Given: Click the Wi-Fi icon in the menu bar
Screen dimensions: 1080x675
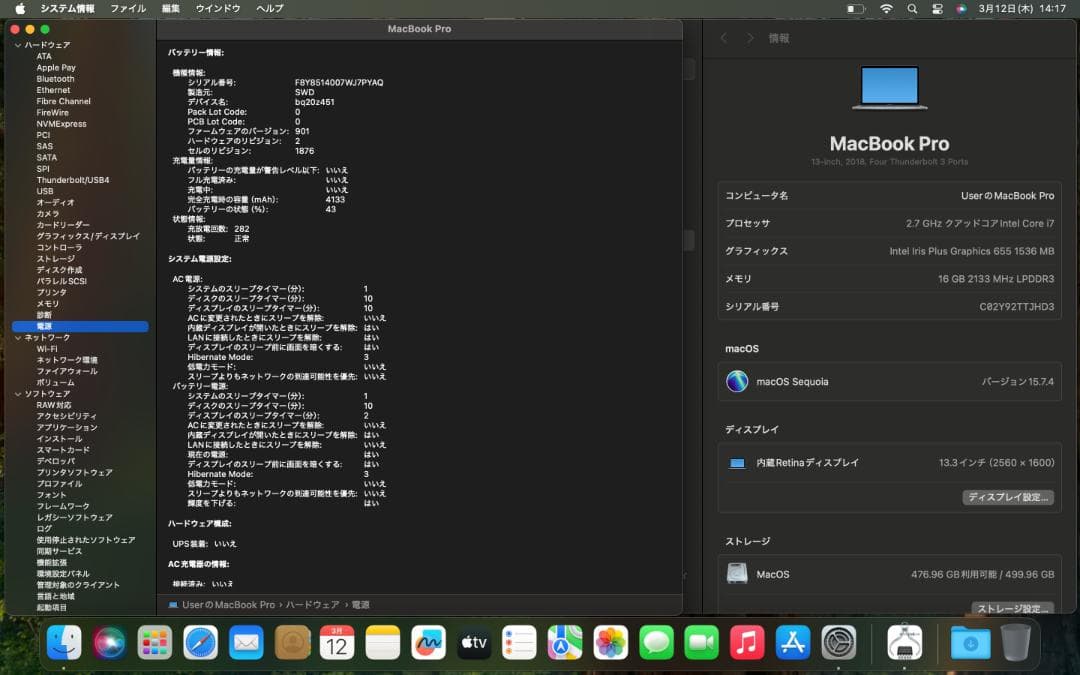Looking at the screenshot, I should point(886,8).
